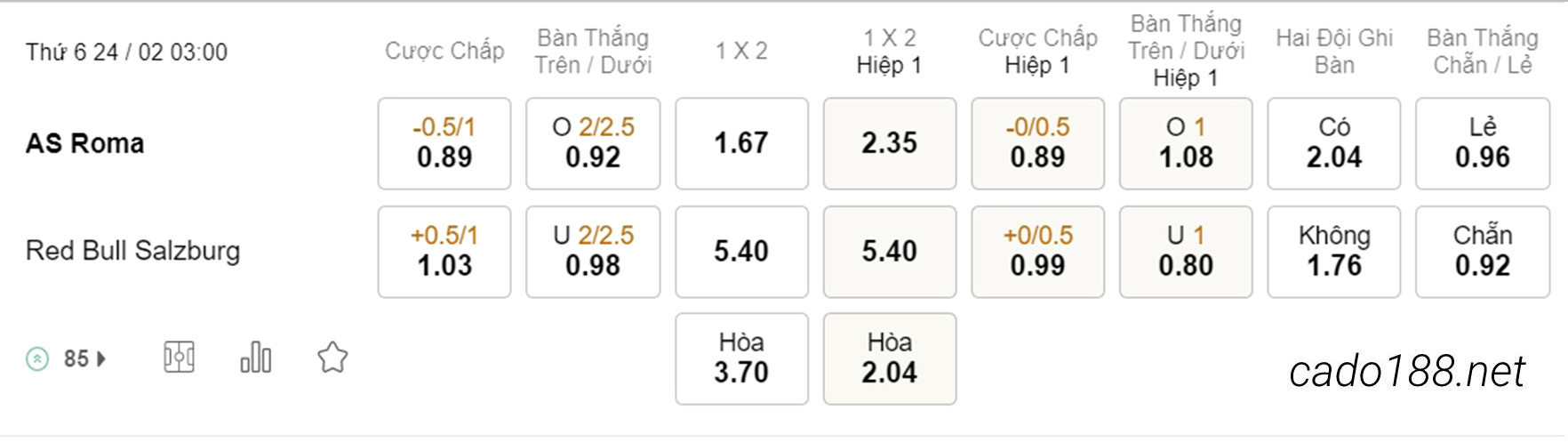Open the football pitch lineup icon

click(x=179, y=358)
